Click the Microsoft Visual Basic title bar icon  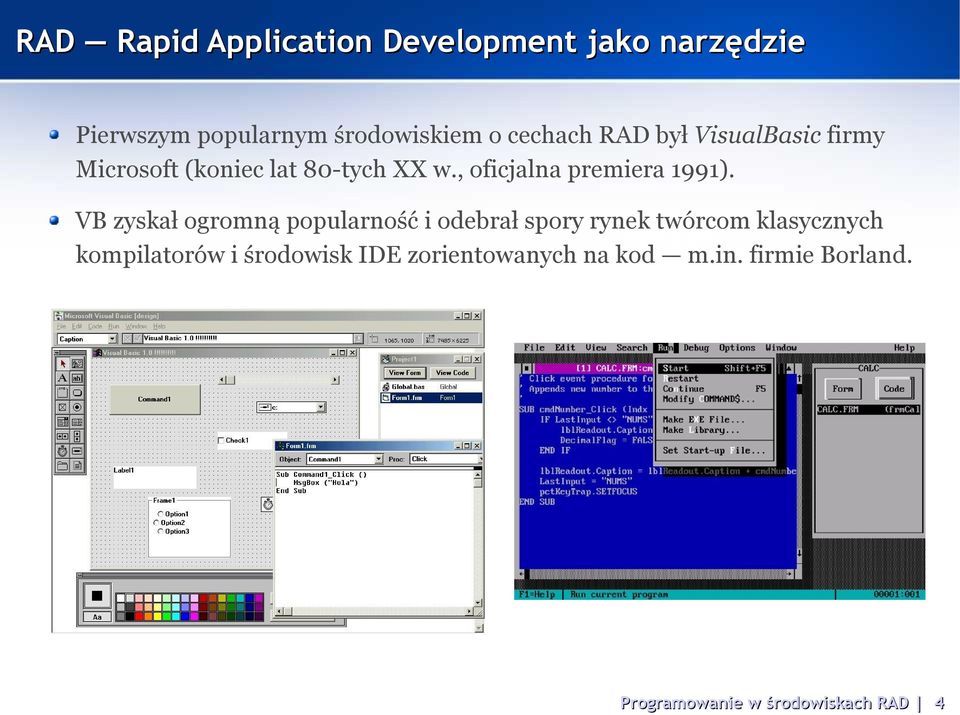click(59, 316)
